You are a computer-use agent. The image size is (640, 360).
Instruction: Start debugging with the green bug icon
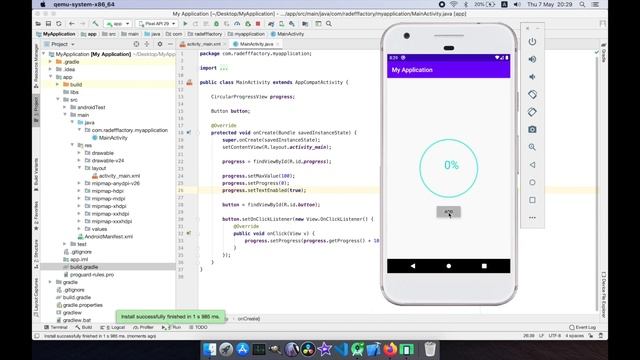point(216,24)
